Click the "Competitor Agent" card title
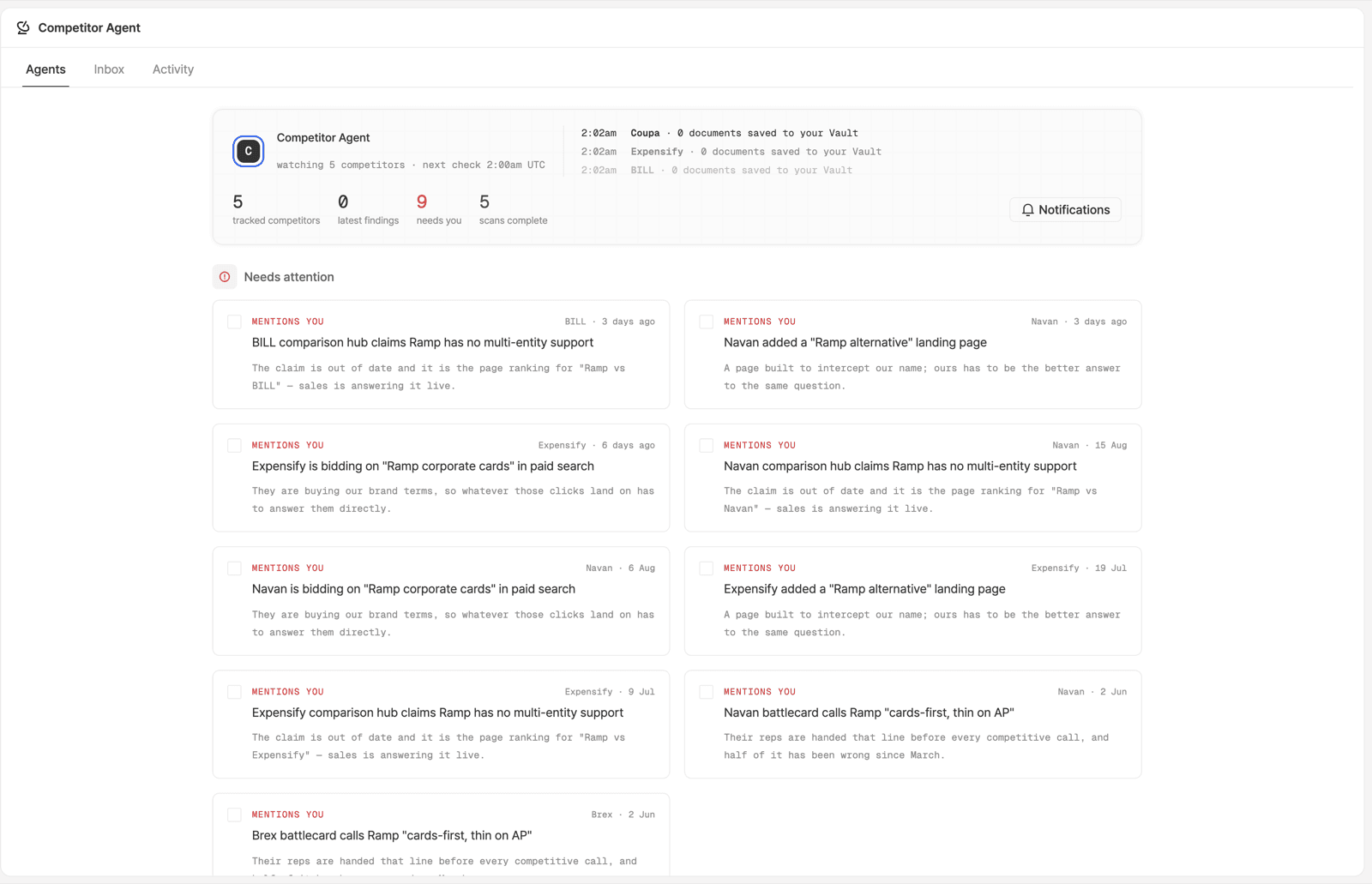Viewport: 1372px width, 884px height. tap(323, 137)
